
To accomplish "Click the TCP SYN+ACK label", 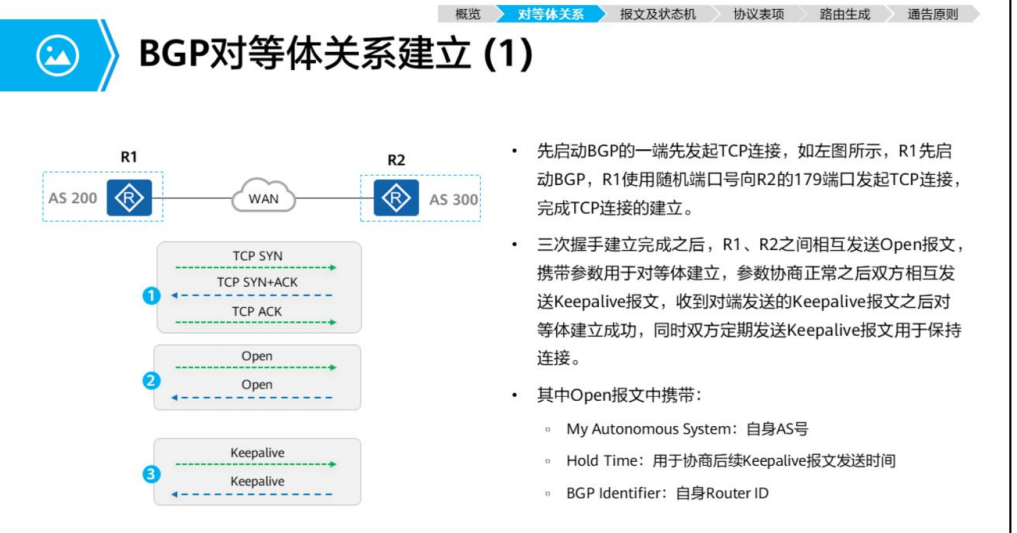I will pyautogui.click(x=257, y=282).
